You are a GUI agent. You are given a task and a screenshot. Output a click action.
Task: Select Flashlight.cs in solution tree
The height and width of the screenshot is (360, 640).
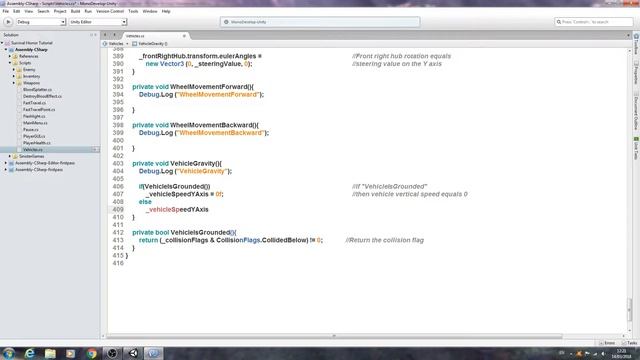tap(34, 116)
